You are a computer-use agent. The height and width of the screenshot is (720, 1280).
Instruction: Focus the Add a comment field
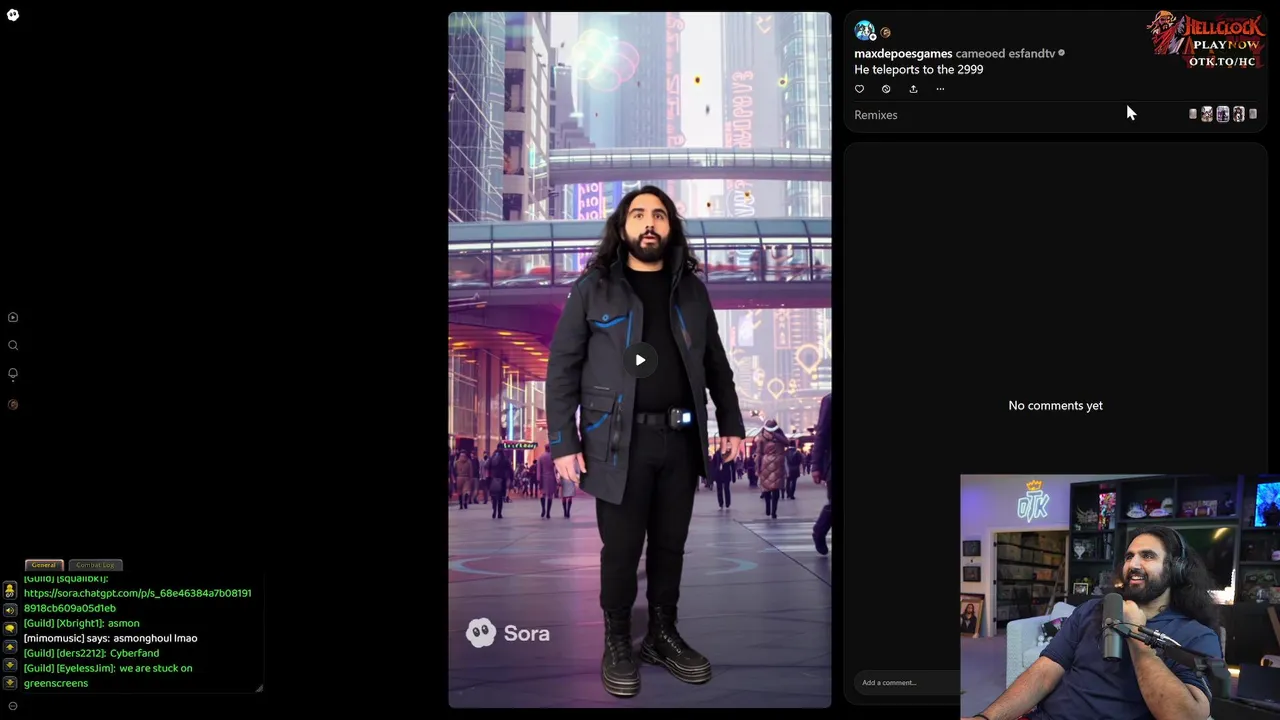pos(908,683)
